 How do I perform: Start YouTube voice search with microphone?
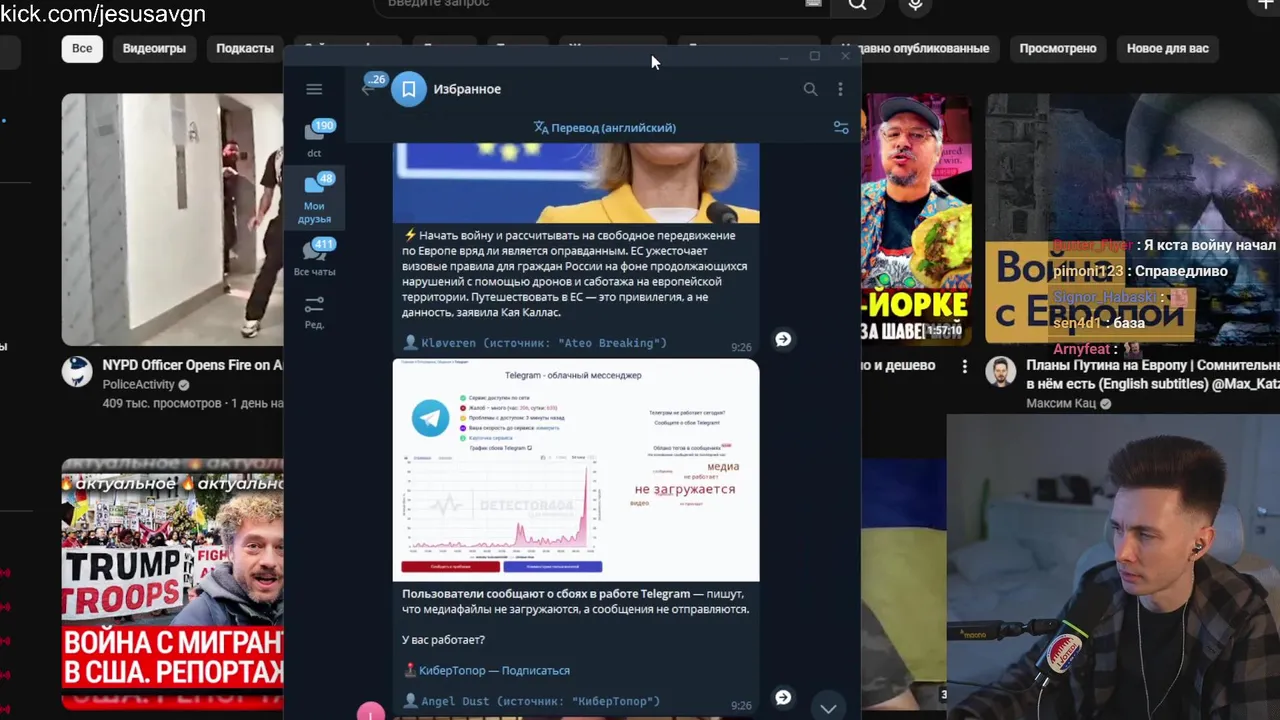915,5
